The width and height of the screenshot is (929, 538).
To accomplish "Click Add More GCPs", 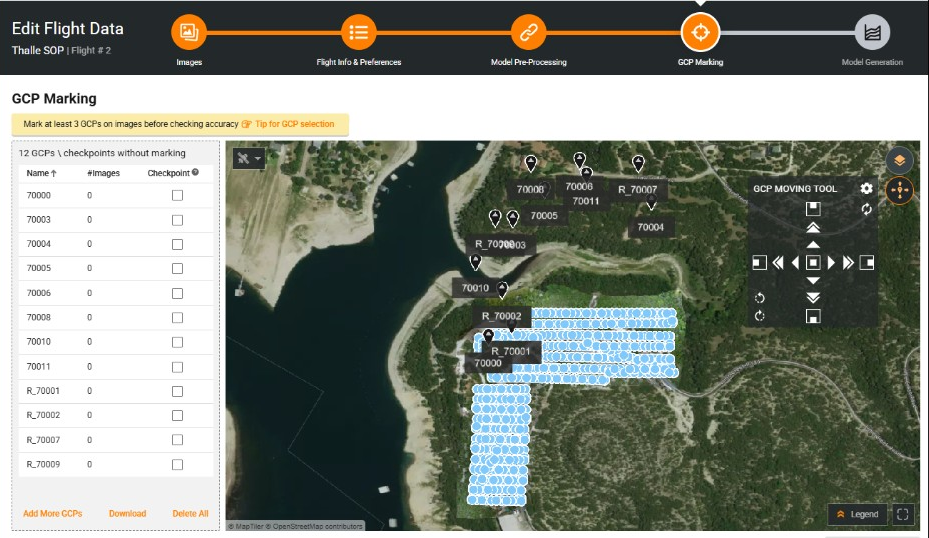I will click(53, 514).
